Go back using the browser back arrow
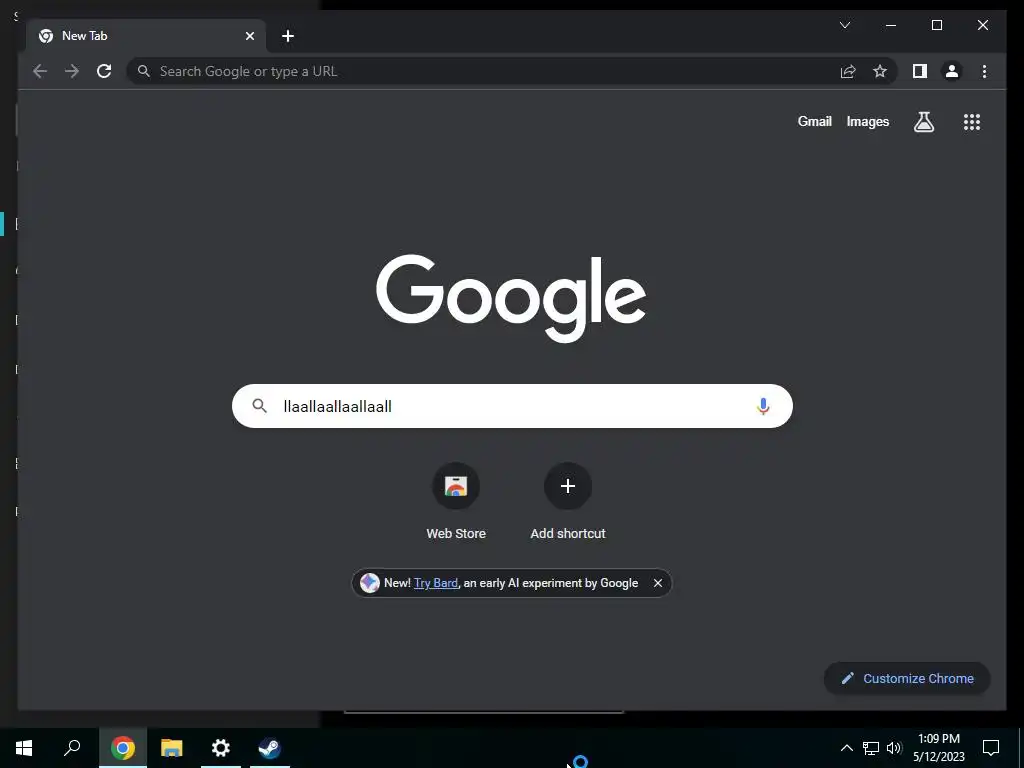The width and height of the screenshot is (1024, 768). [40, 71]
